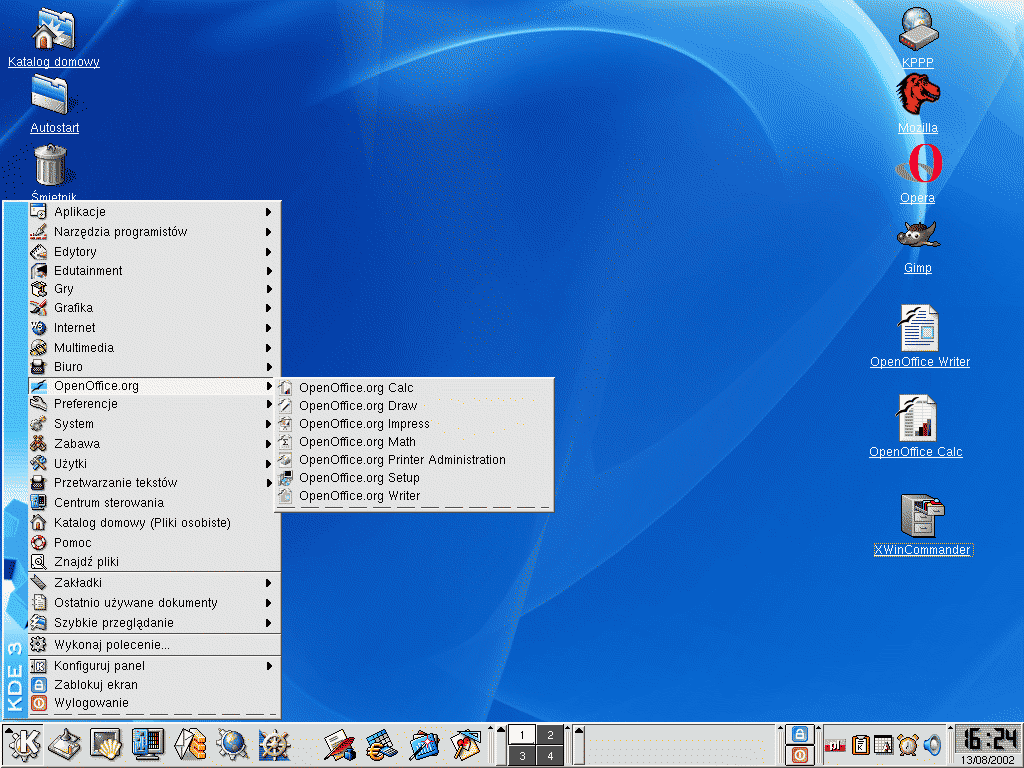This screenshot has height=768, width=1024.
Task: Open Katalog domowy (Pliki osobiste) entry
Action: point(154,522)
